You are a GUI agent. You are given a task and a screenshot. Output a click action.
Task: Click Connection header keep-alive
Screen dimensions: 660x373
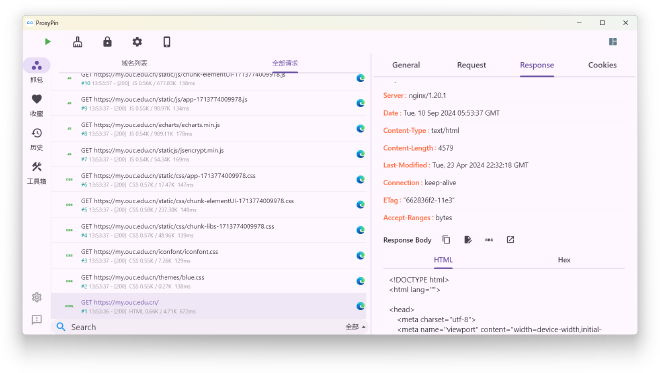(440, 183)
